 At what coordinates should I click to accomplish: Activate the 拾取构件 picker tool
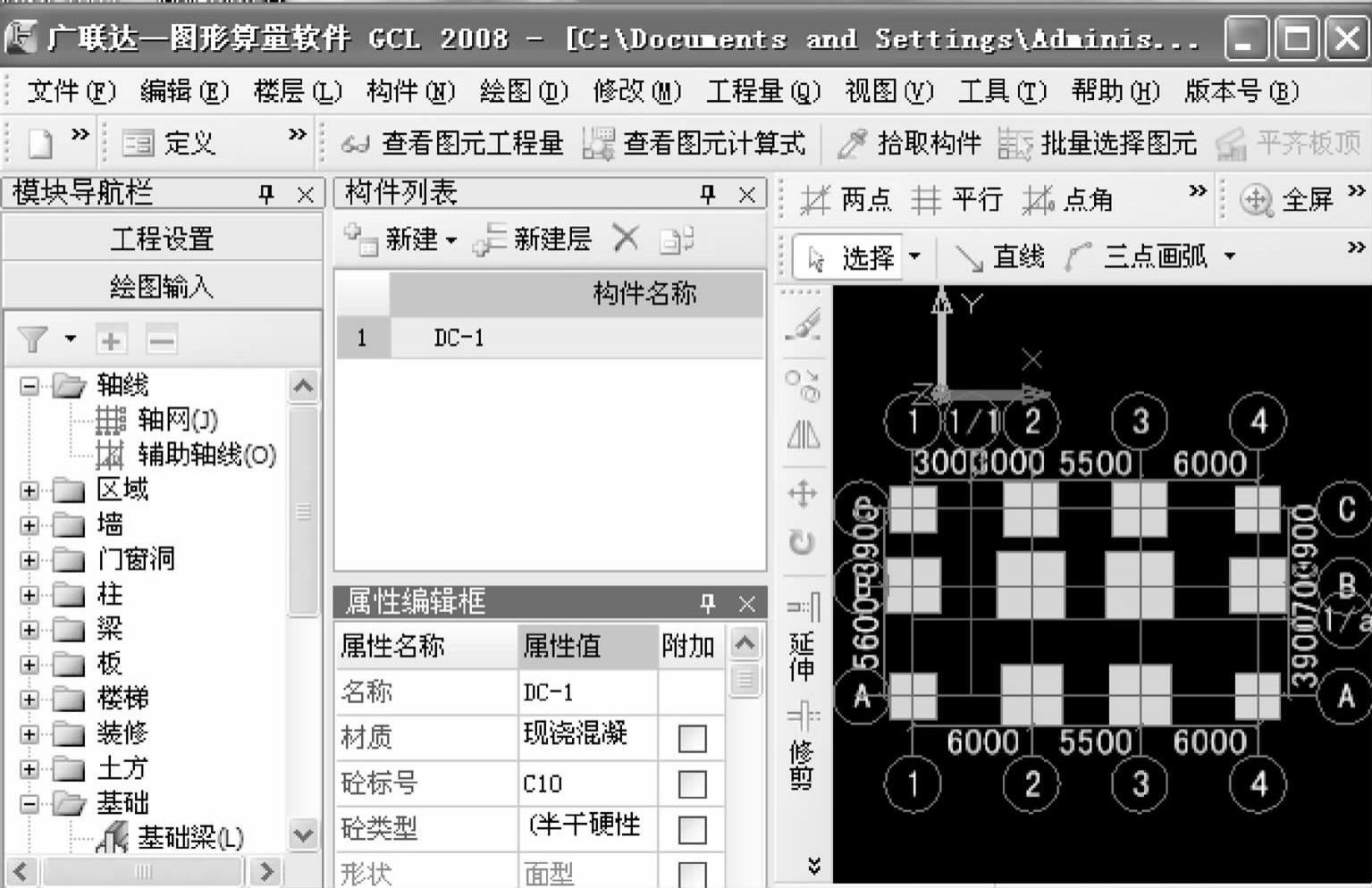[909, 143]
